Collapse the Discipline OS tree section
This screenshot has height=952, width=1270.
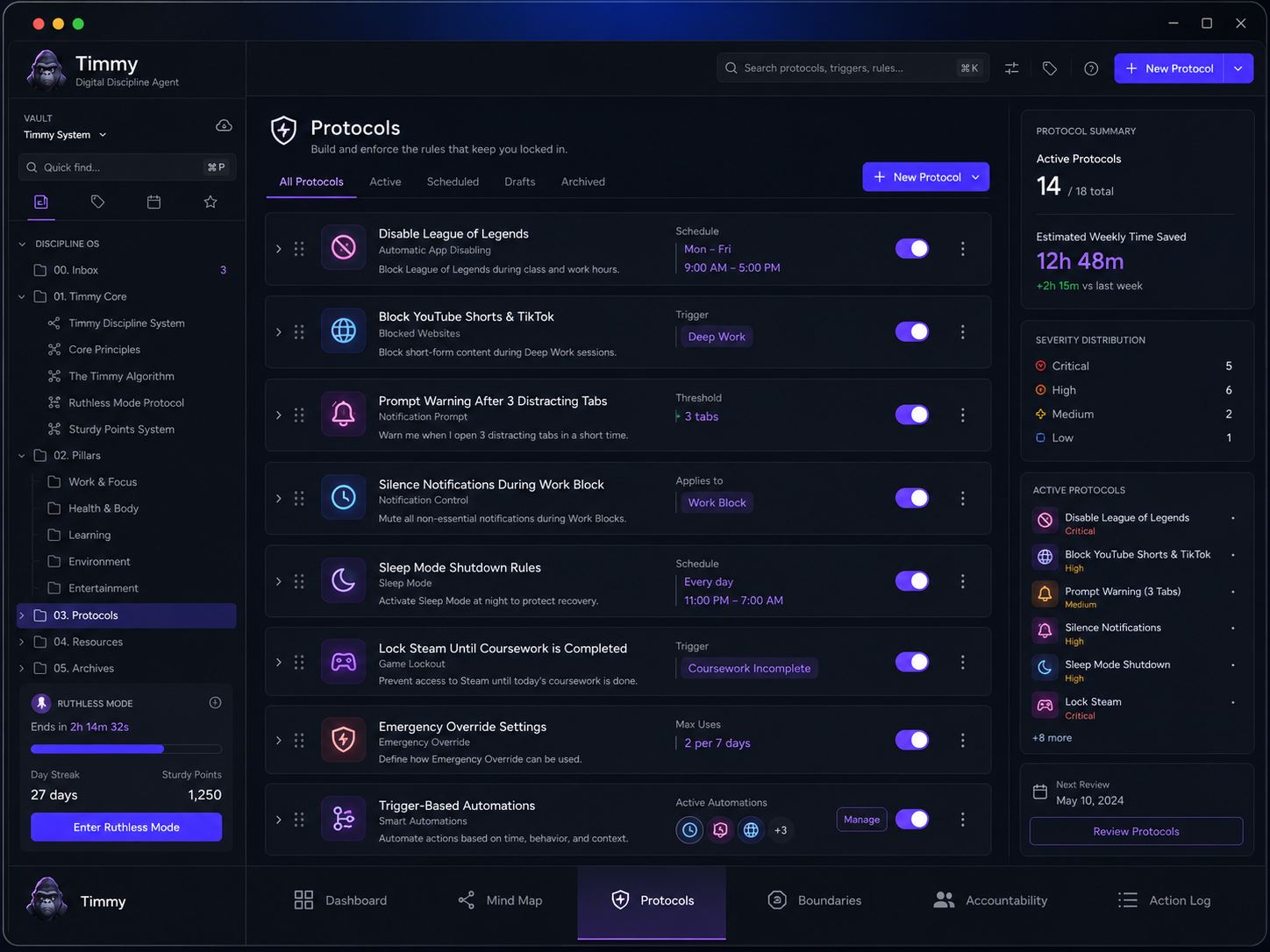(x=22, y=244)
